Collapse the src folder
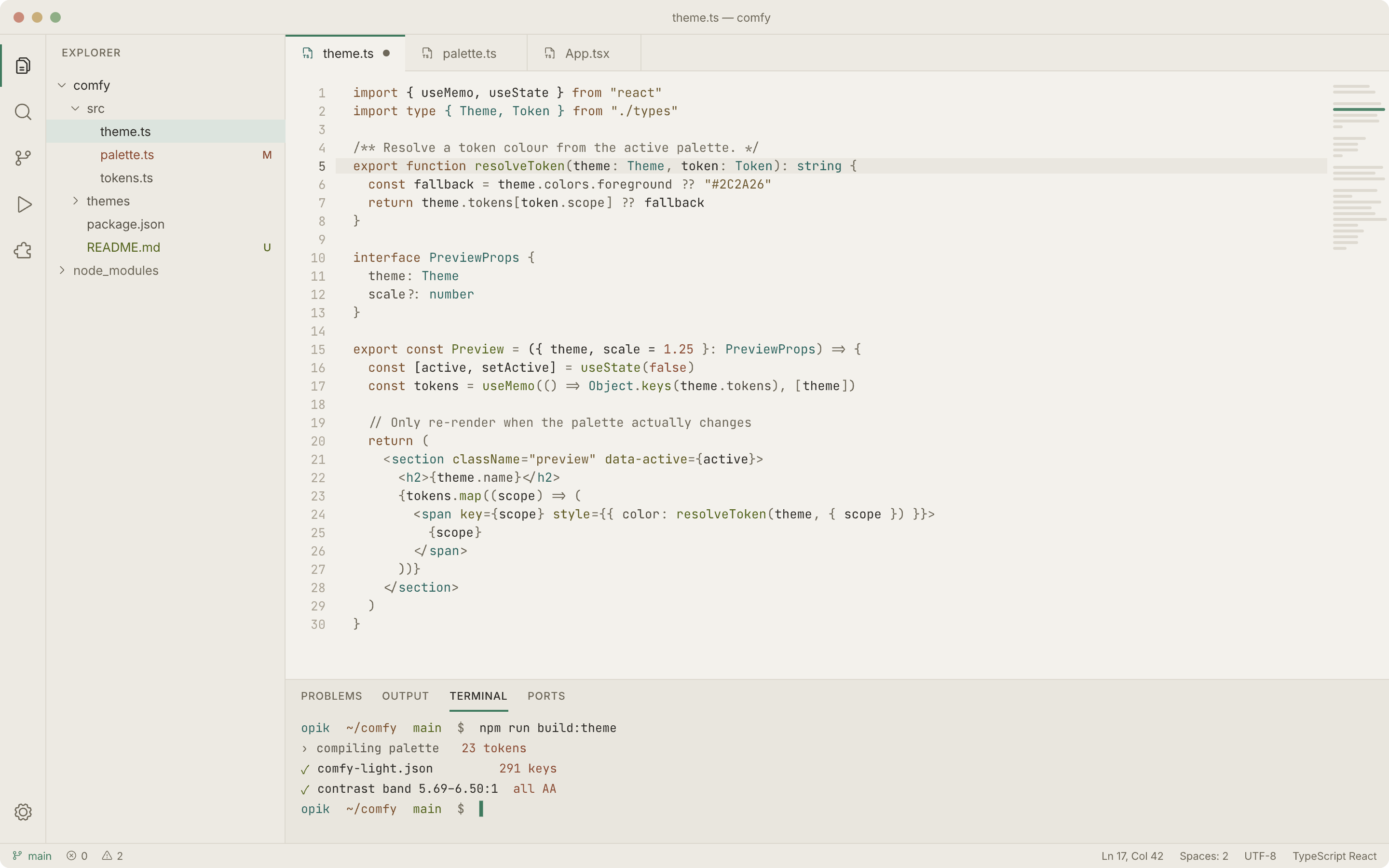1389x868 pixels. pyautogui.click(x=75, y=108)
